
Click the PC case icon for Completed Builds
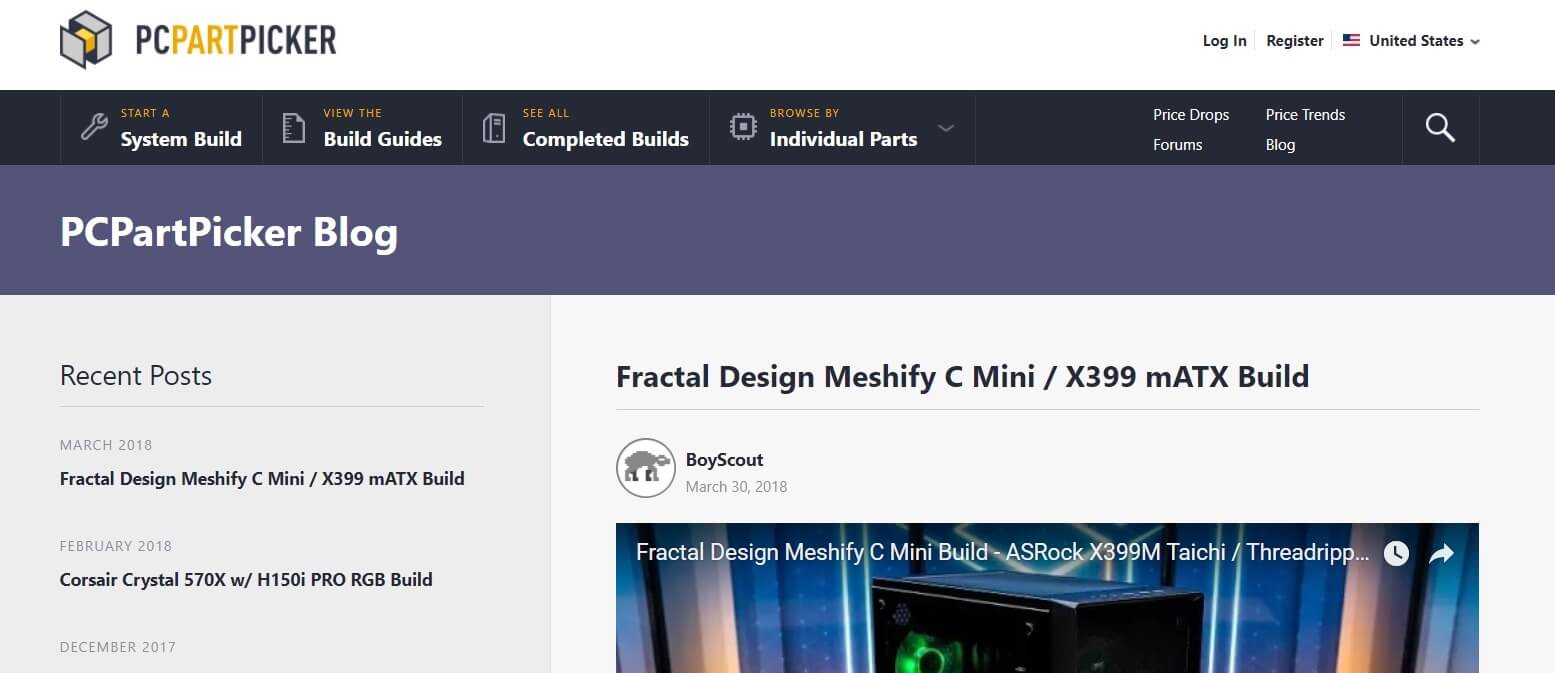[x=494, y=127]
